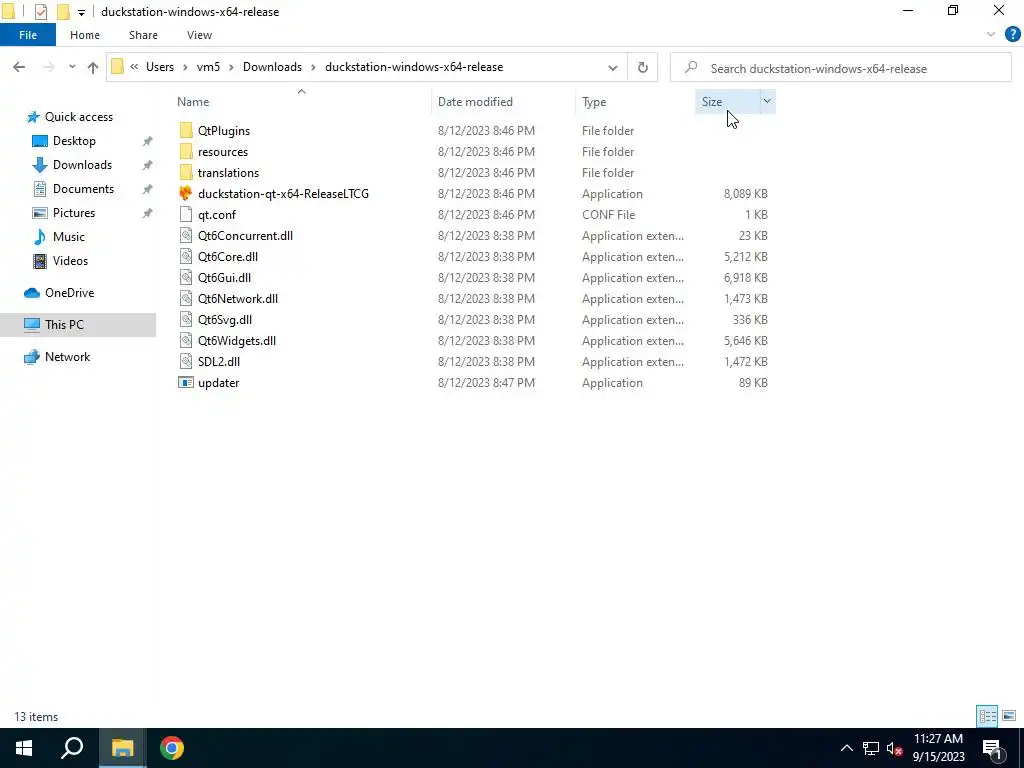Open network status in system tray

point(871,748)
